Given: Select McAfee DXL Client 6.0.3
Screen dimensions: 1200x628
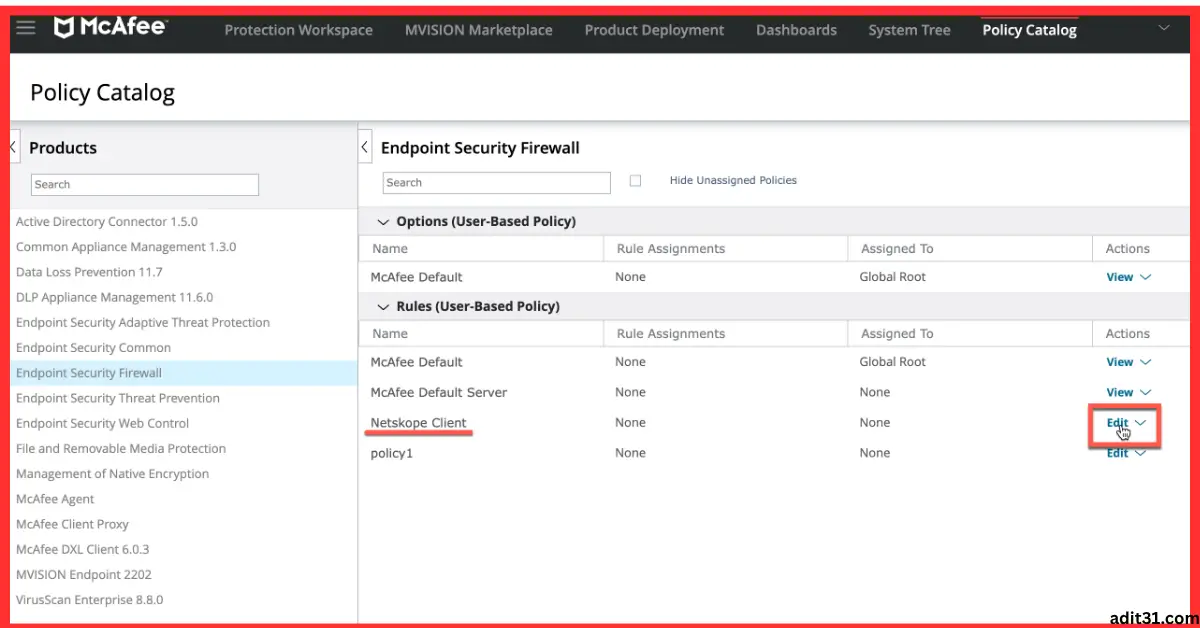Looking at the screenshot, I should tap(82, 549).
